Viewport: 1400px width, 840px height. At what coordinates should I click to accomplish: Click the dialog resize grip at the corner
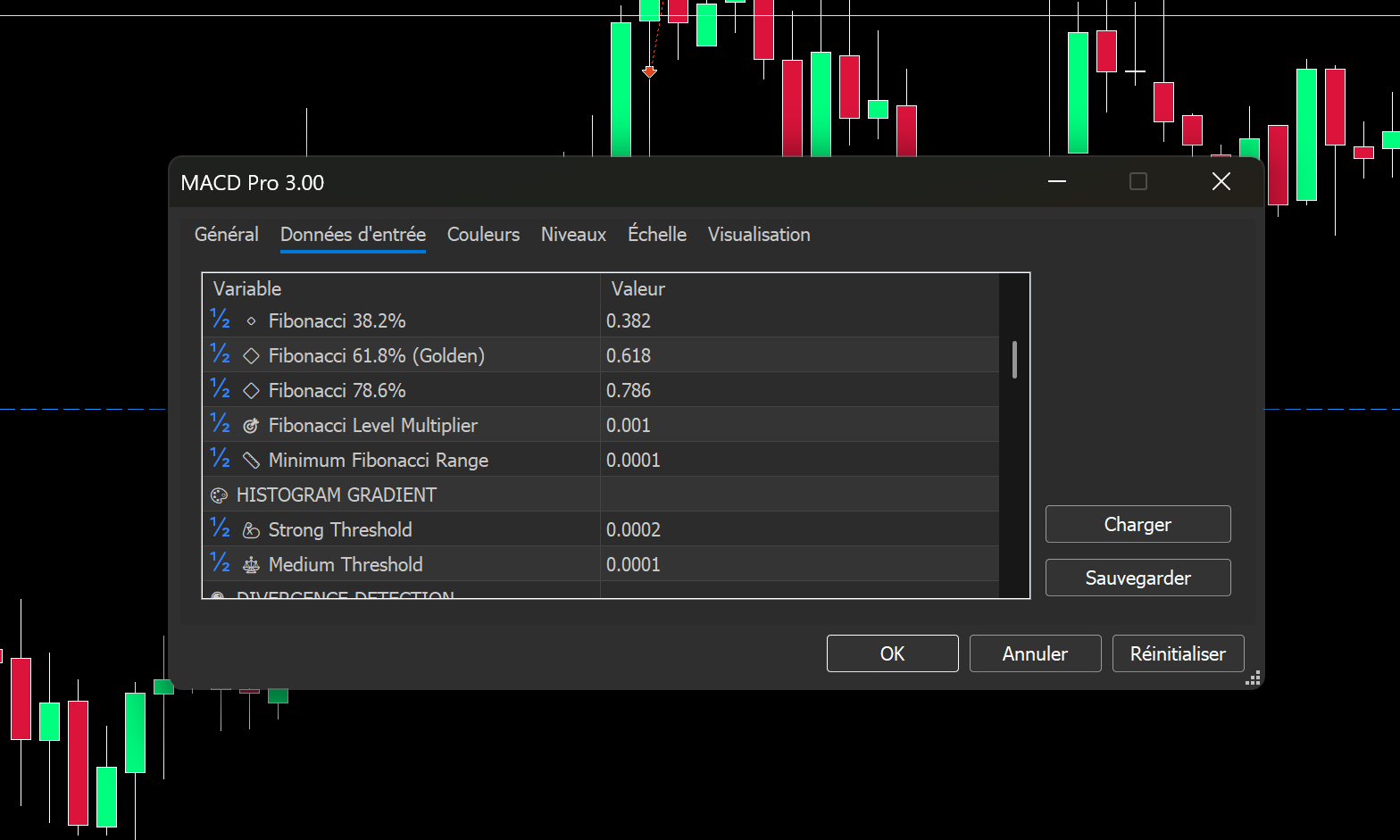[1253, 678]
